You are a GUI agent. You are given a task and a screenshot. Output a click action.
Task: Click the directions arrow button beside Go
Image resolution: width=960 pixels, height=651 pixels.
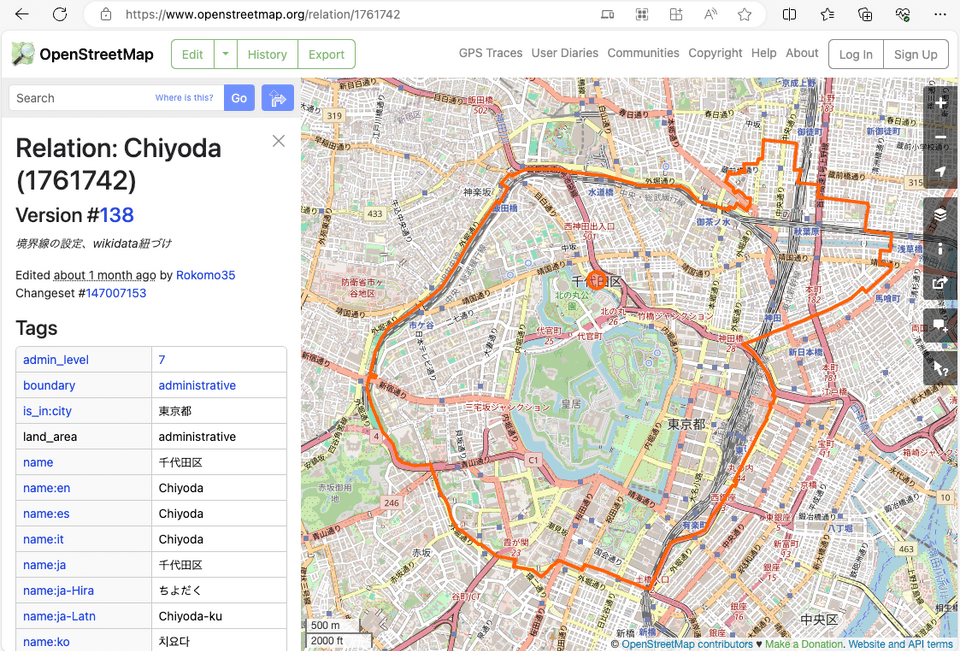click(277, 98)
